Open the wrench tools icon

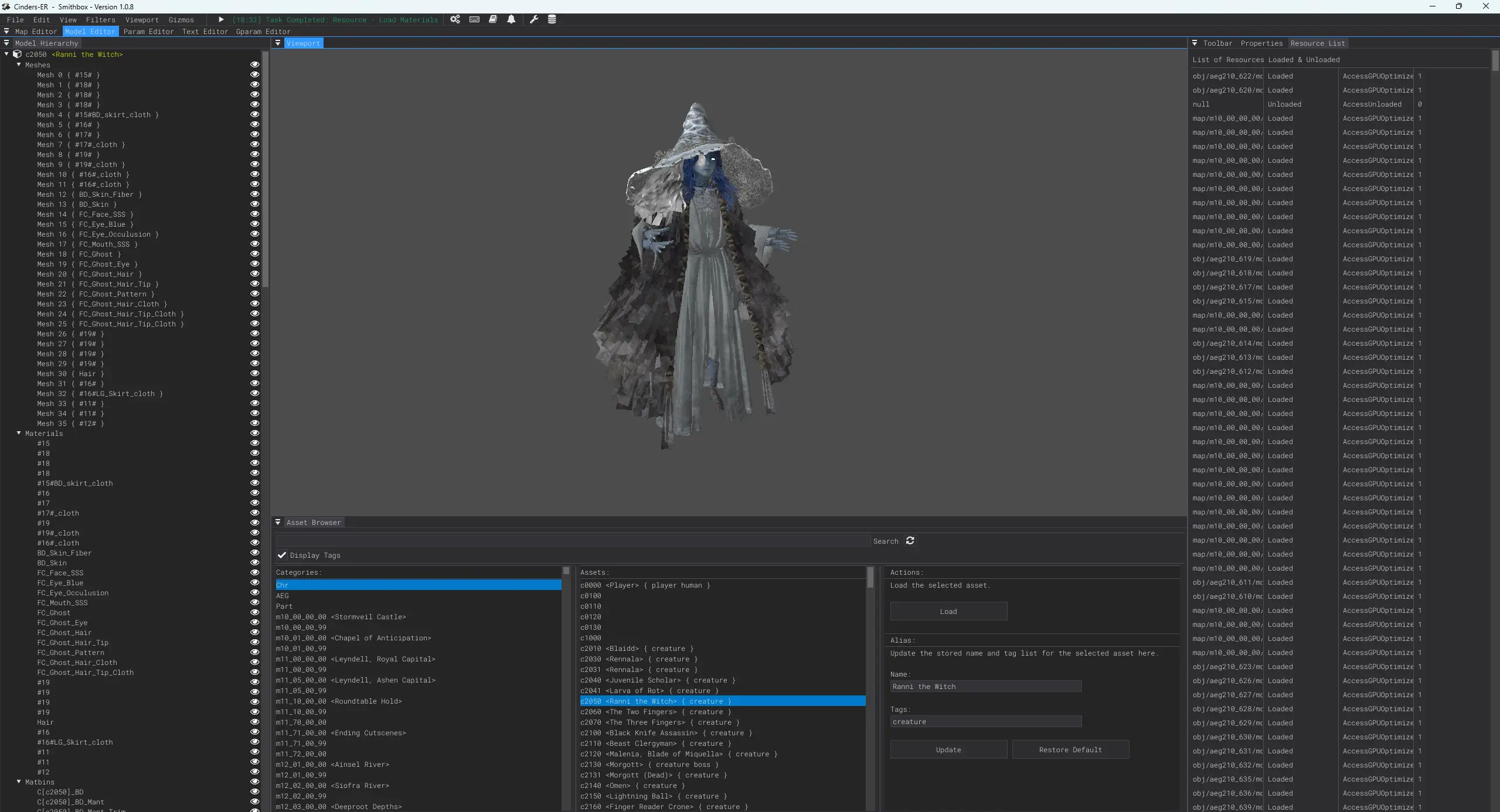(x=534, y=19)
